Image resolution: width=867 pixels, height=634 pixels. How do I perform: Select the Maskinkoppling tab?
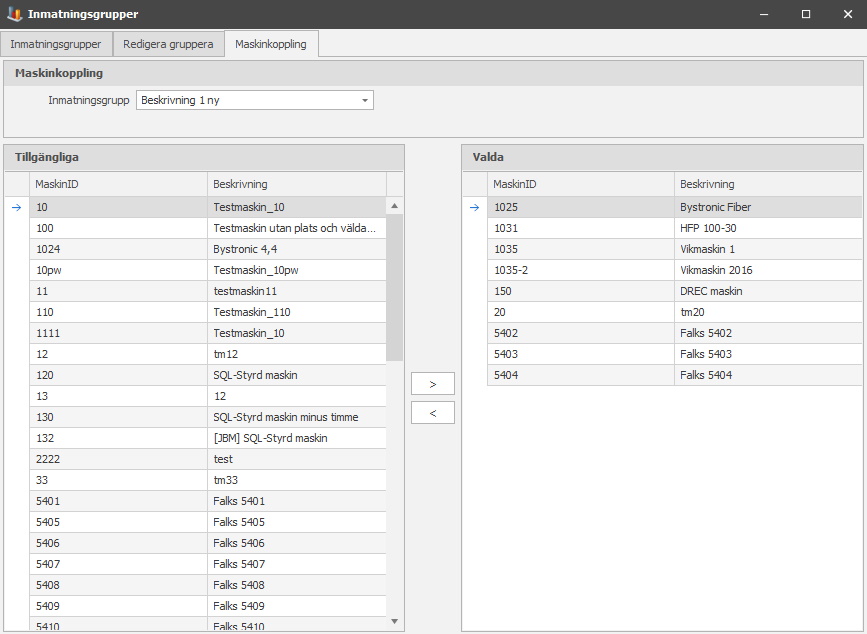click(x=271, y=44)
